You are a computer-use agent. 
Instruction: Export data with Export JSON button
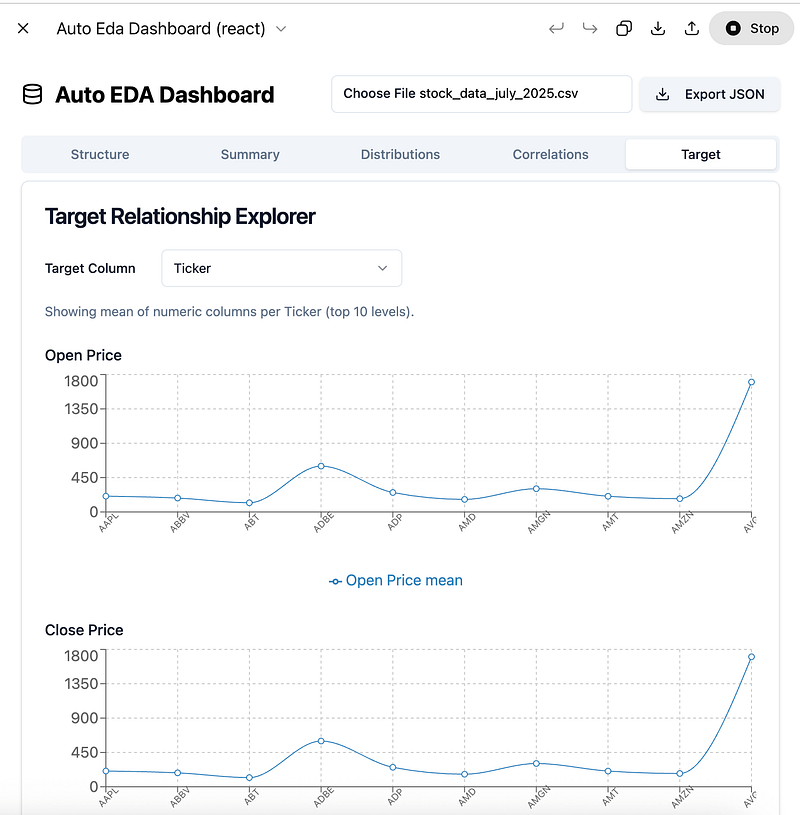point(710,94)
